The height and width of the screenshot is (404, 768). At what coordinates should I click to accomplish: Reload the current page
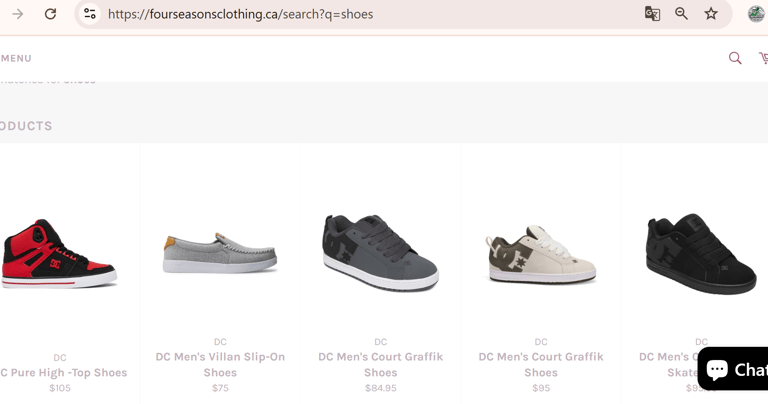click(x=51, y=14)
